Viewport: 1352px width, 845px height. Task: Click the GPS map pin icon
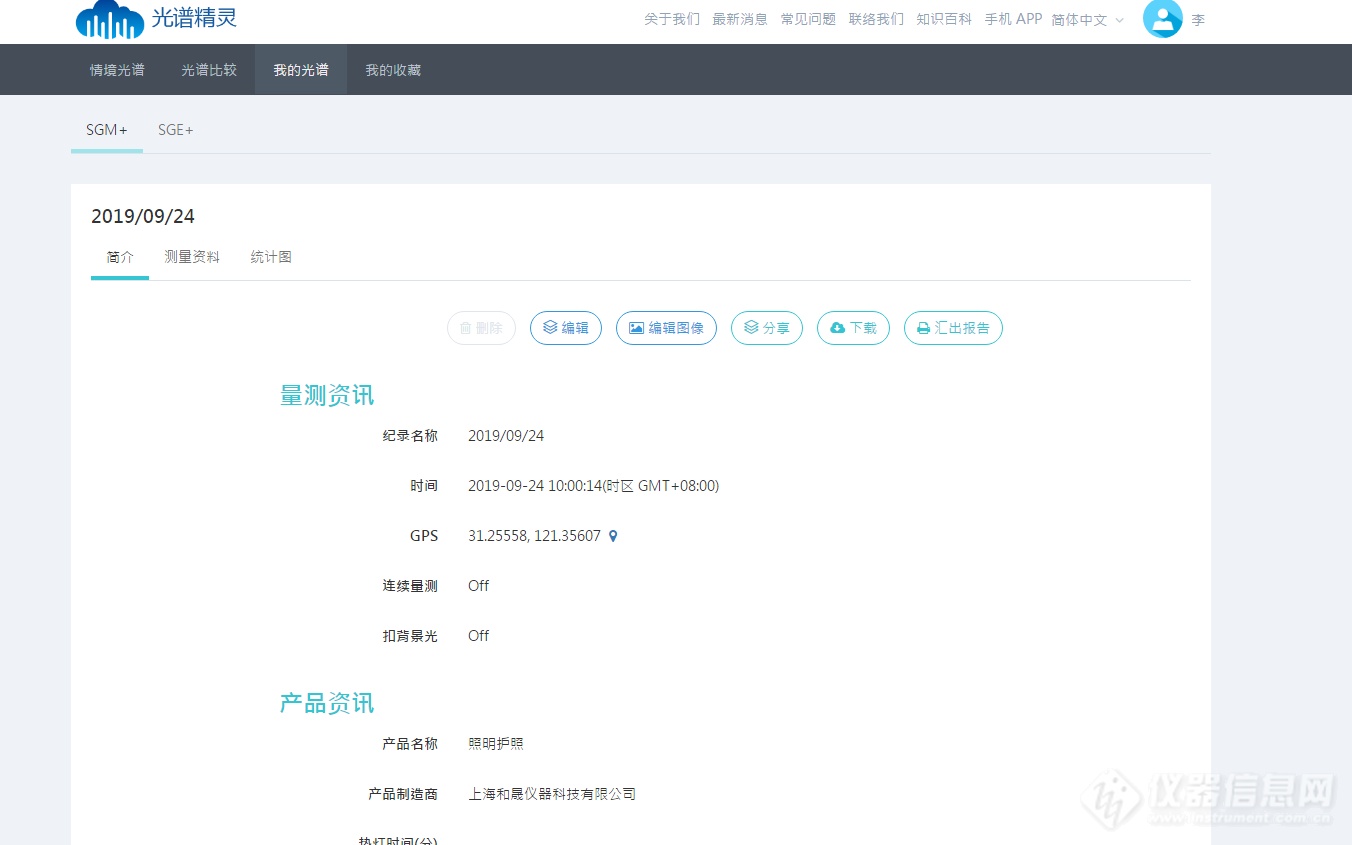pos(613,536)
